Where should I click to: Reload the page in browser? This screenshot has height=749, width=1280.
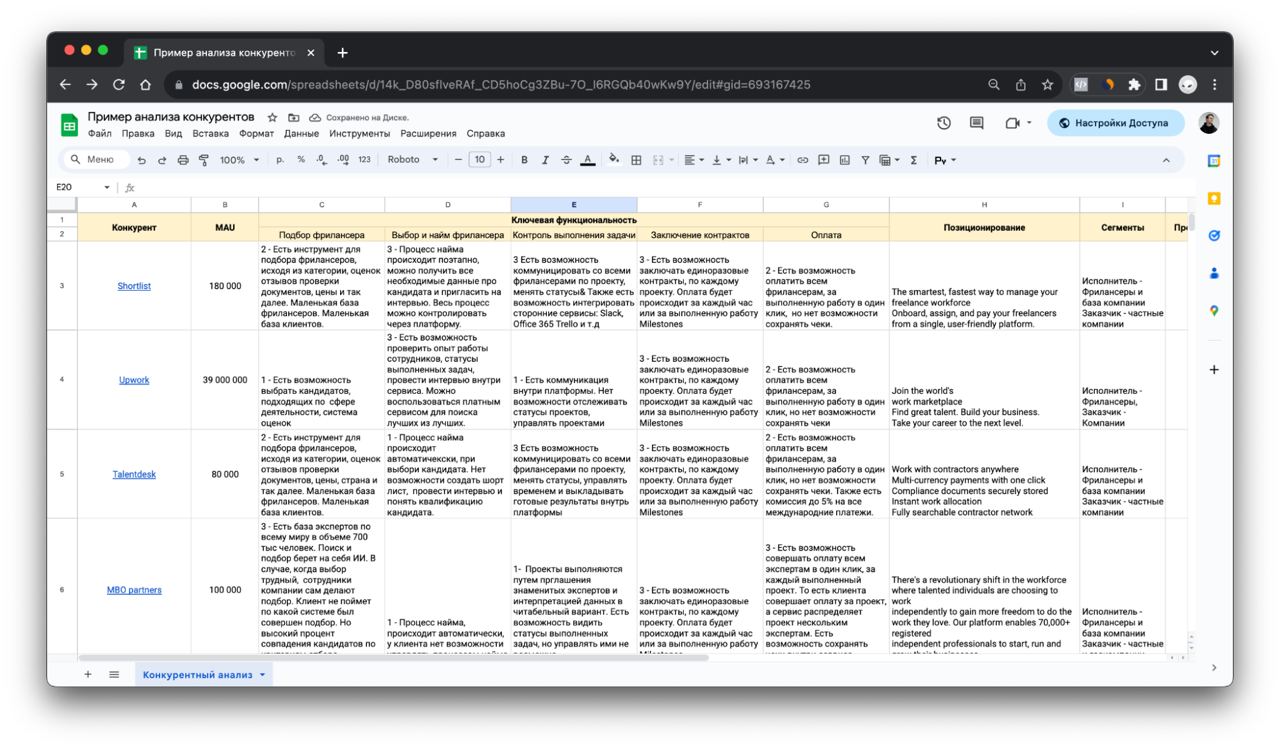[119, 85]
